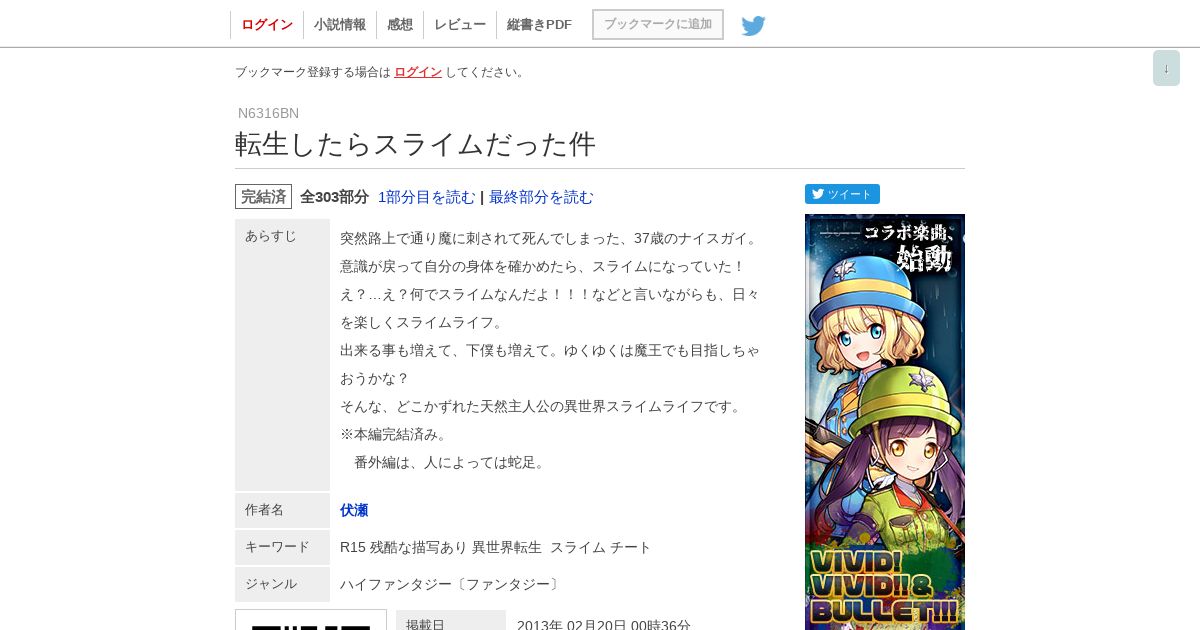The image size is (1200, 630).
Task: Click genre value ハイファンタジー〔ファンタジー〕
Action: click(x=452, y=584)
